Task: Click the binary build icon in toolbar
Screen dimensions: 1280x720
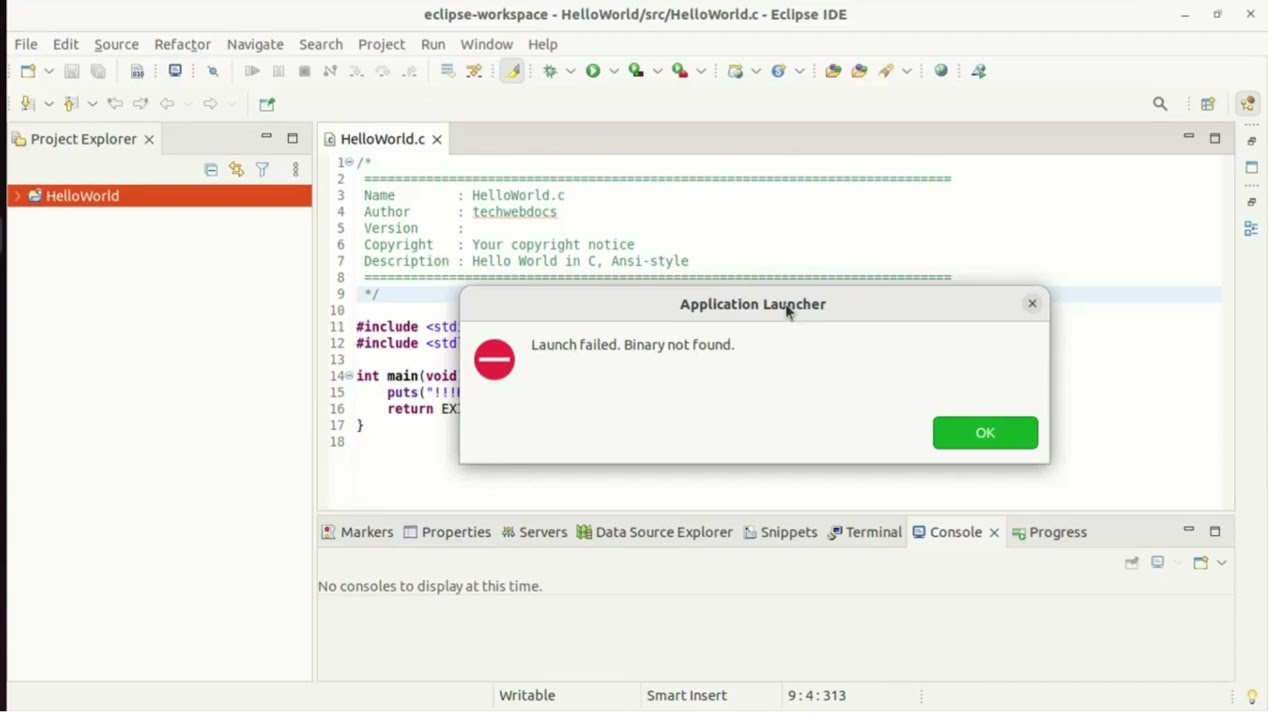Action: click(x=137, y=71)
